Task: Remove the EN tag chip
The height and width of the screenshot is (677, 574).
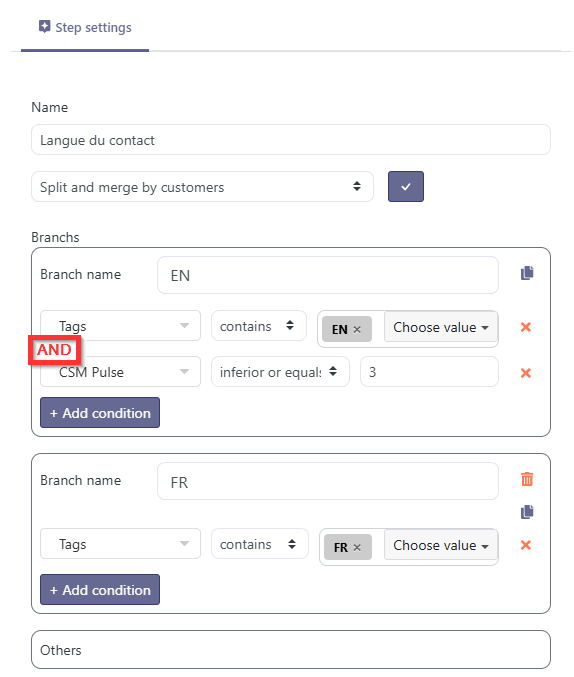Action: pos(357,329)
